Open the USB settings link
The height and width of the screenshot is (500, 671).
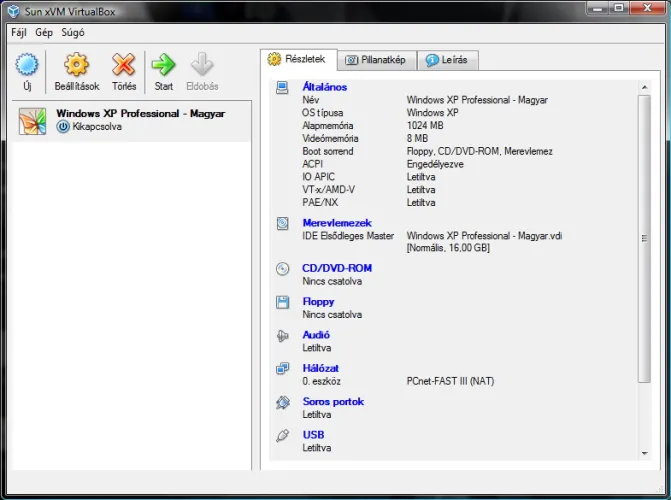[313, 435]
